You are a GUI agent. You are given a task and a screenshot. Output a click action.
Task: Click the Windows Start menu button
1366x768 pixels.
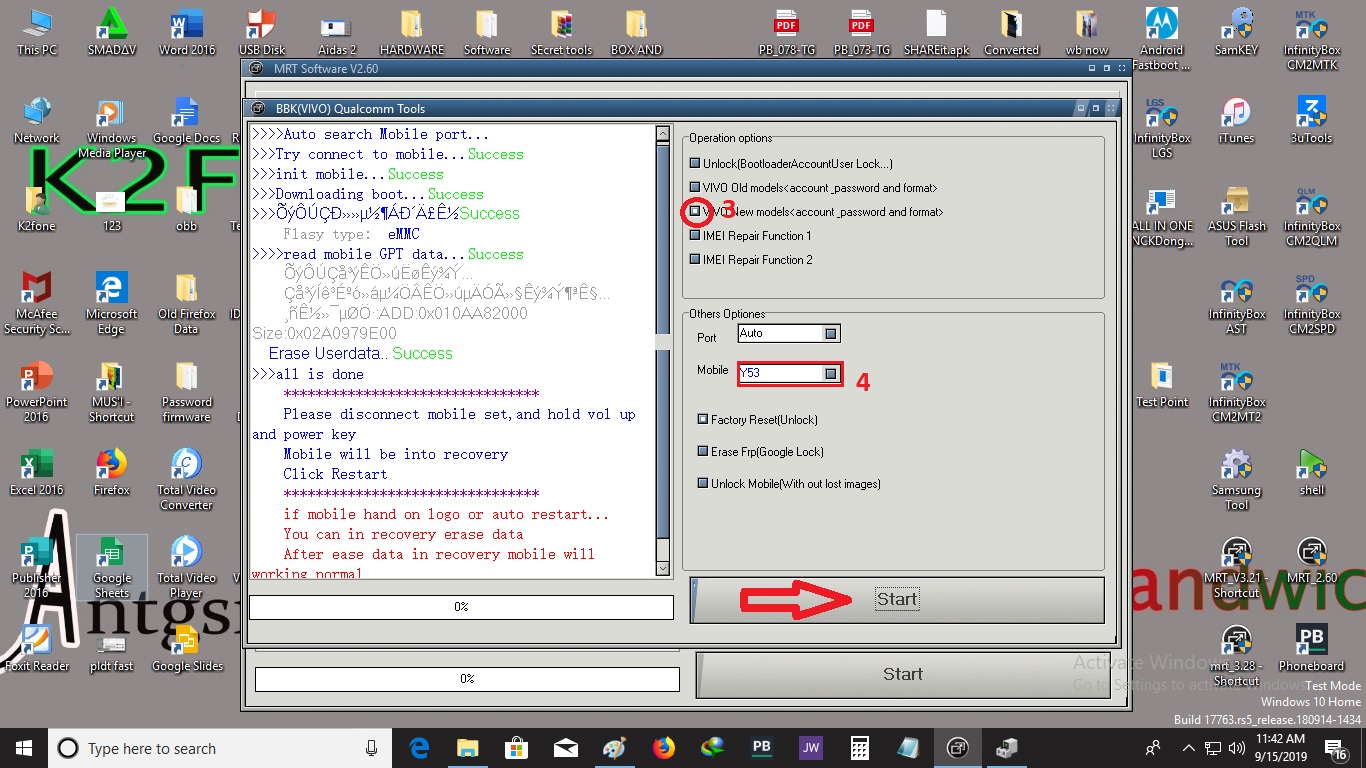click(24, 748)
